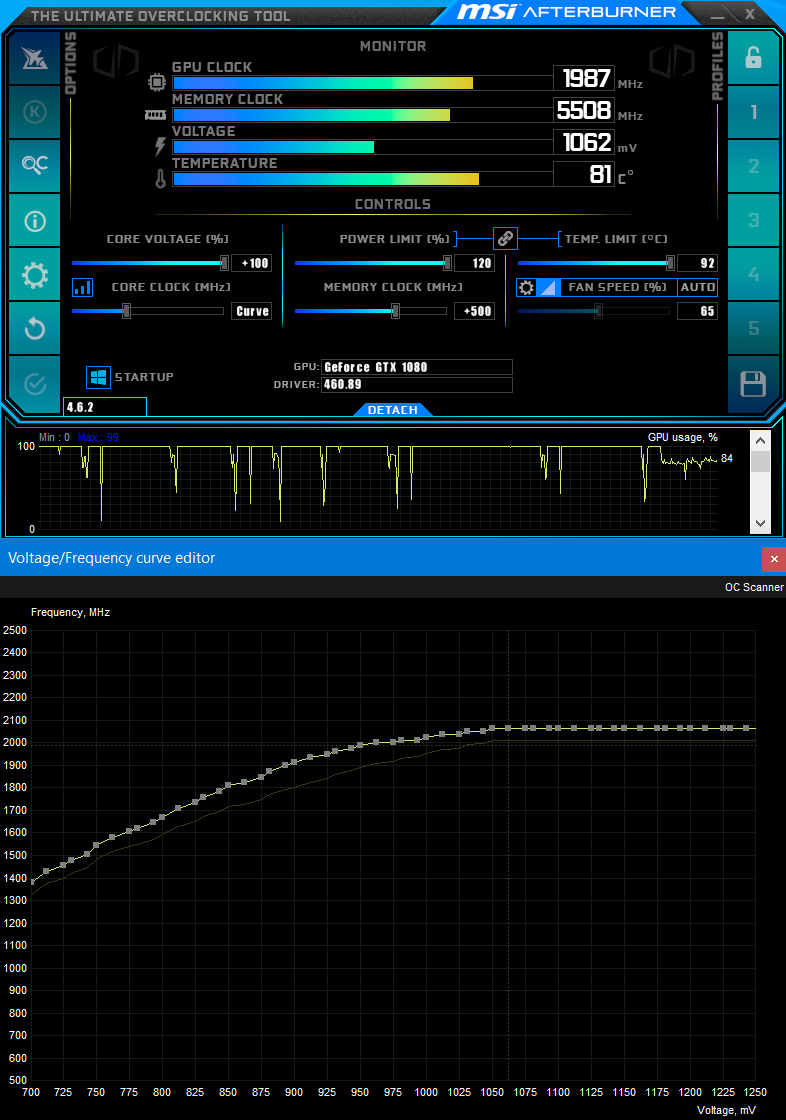Adjust the Temp Limit slider handle

pos(670,263)
